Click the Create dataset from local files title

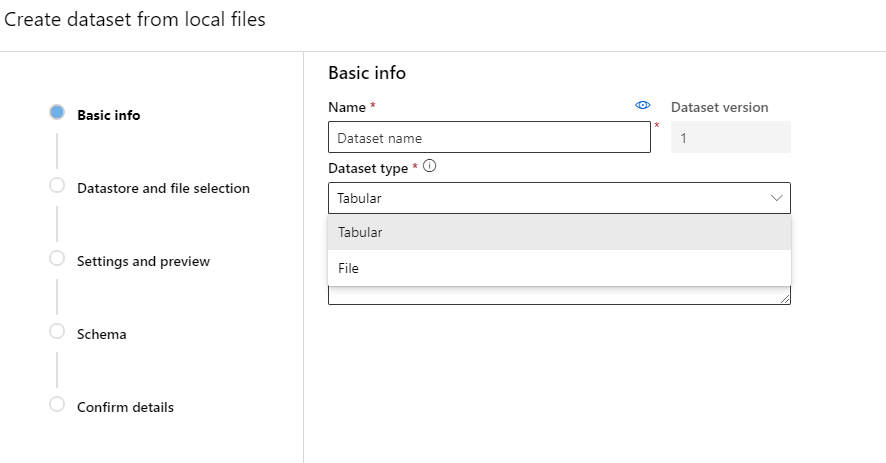(x=134, y=19)
